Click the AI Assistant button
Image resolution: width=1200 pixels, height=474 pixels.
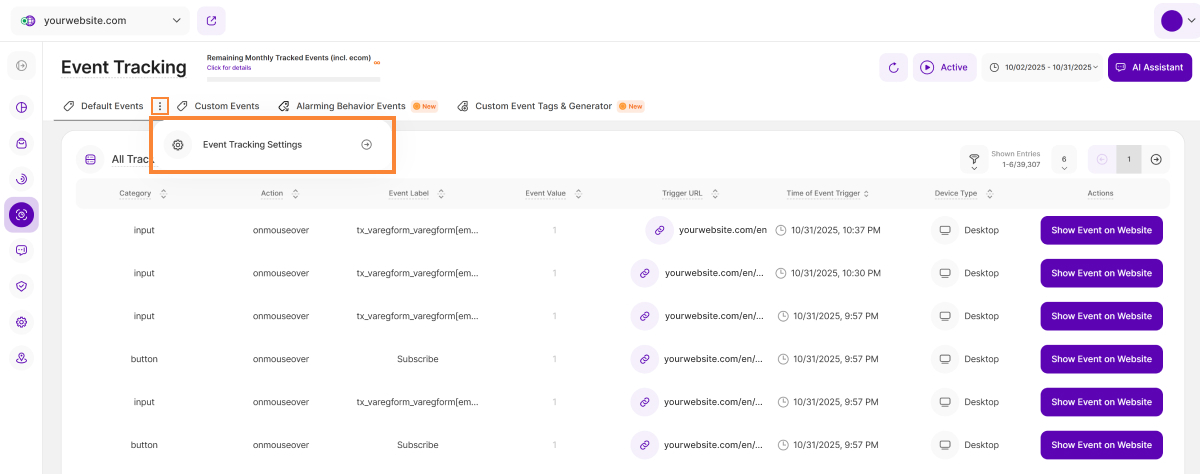click(1149, 67)
